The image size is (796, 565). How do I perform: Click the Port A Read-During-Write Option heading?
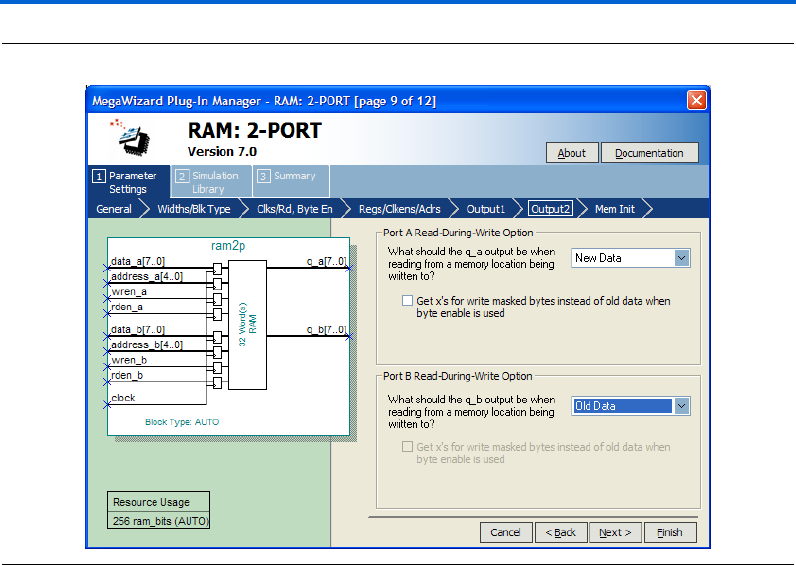[458, 232]
